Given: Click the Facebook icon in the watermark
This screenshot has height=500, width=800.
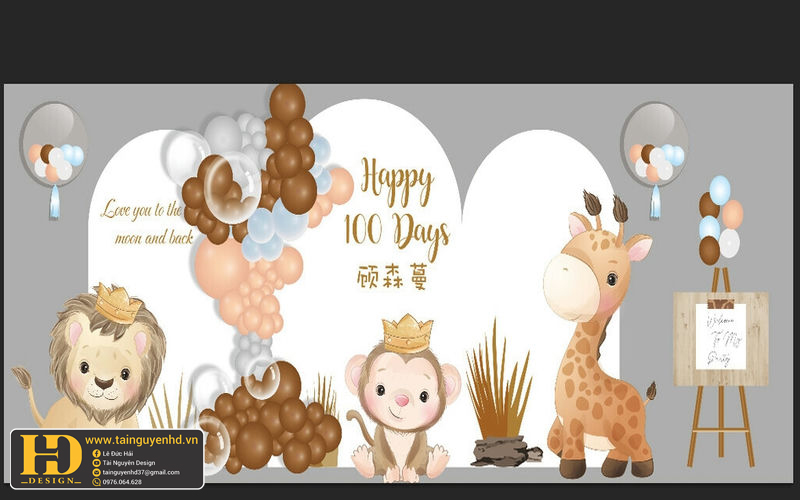Looking at the screenshot, I should 96,453.
